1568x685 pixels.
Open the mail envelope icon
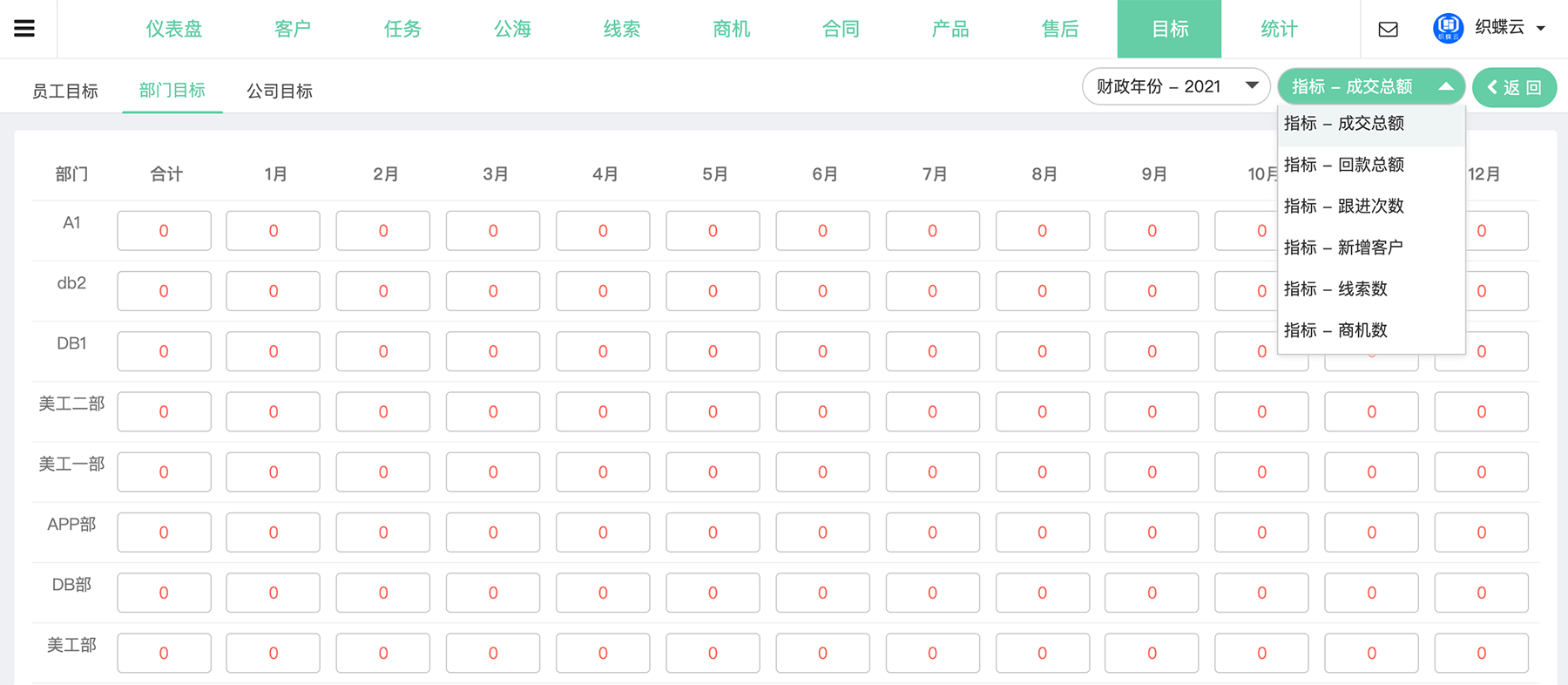pyautogui.click(x=1389, y=30)
